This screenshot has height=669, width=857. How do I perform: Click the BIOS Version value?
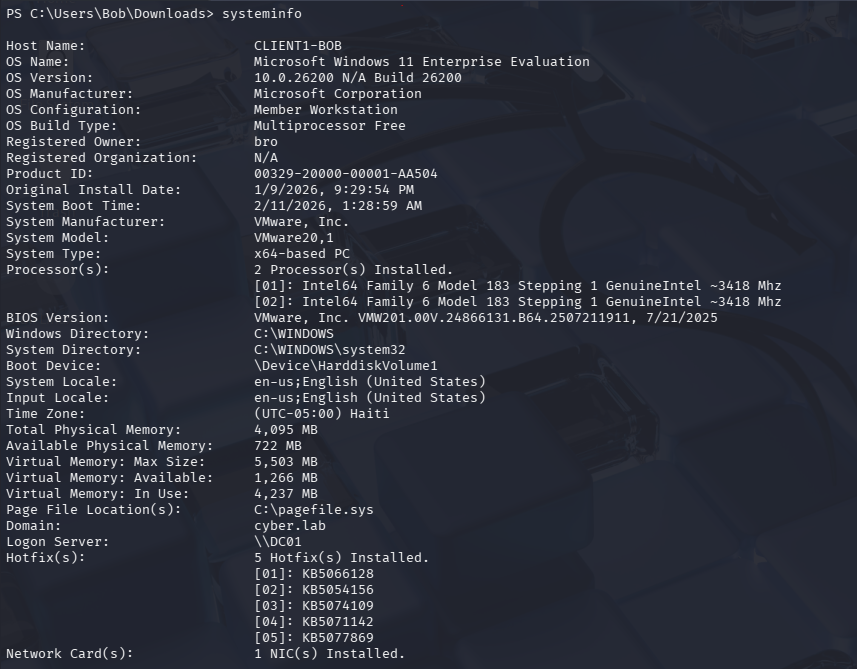pos(485,318)
